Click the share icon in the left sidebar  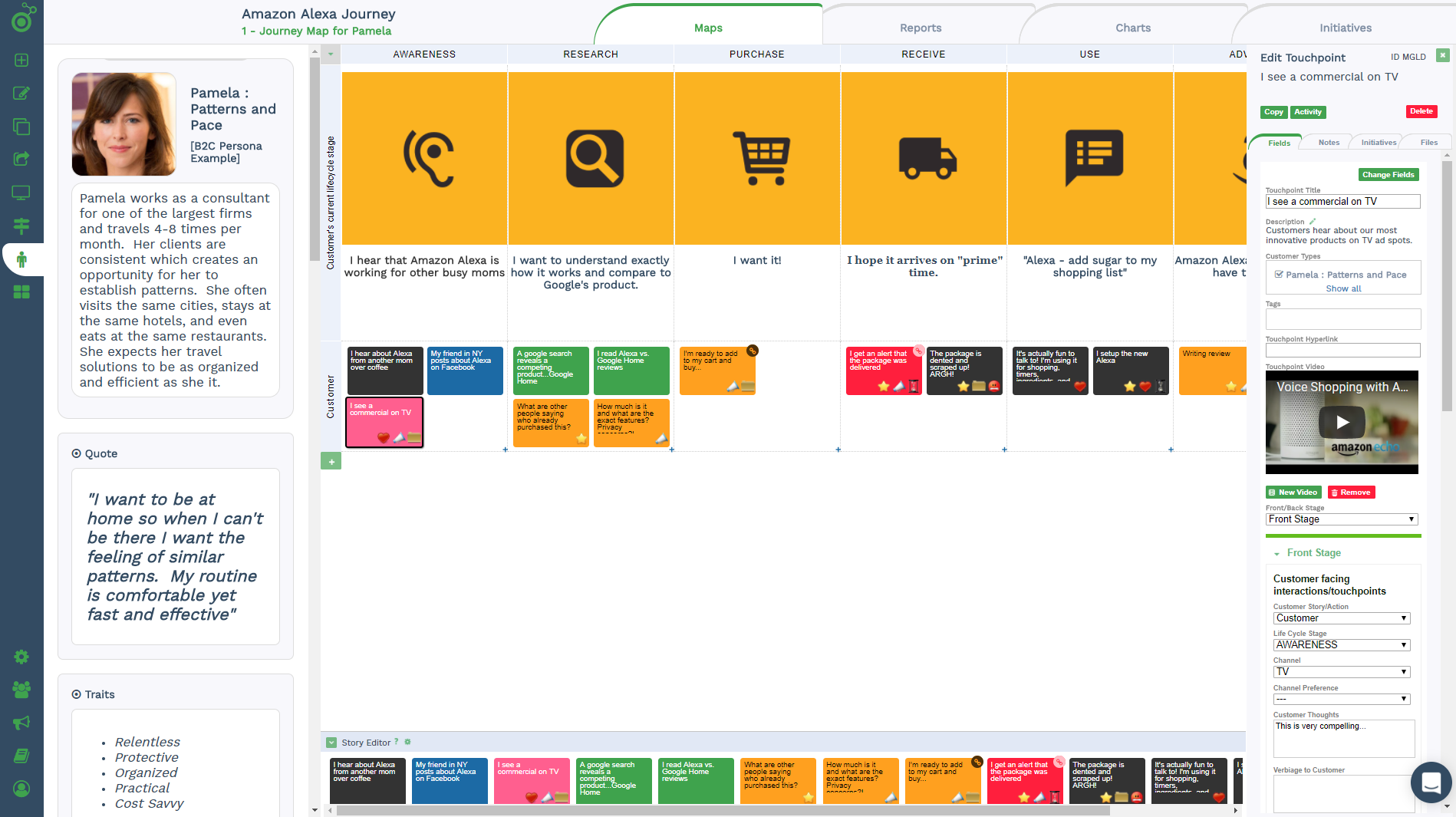click(22, 159)
